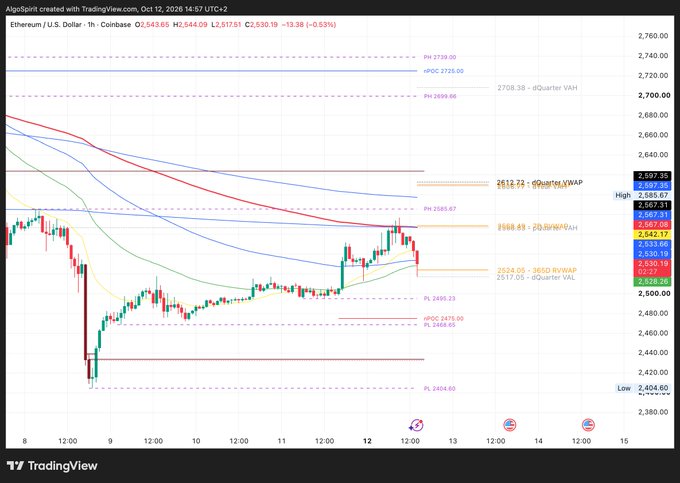
Task: Click the Ethereum / U.S. Dollar symbol title
Action: [46, 25]
